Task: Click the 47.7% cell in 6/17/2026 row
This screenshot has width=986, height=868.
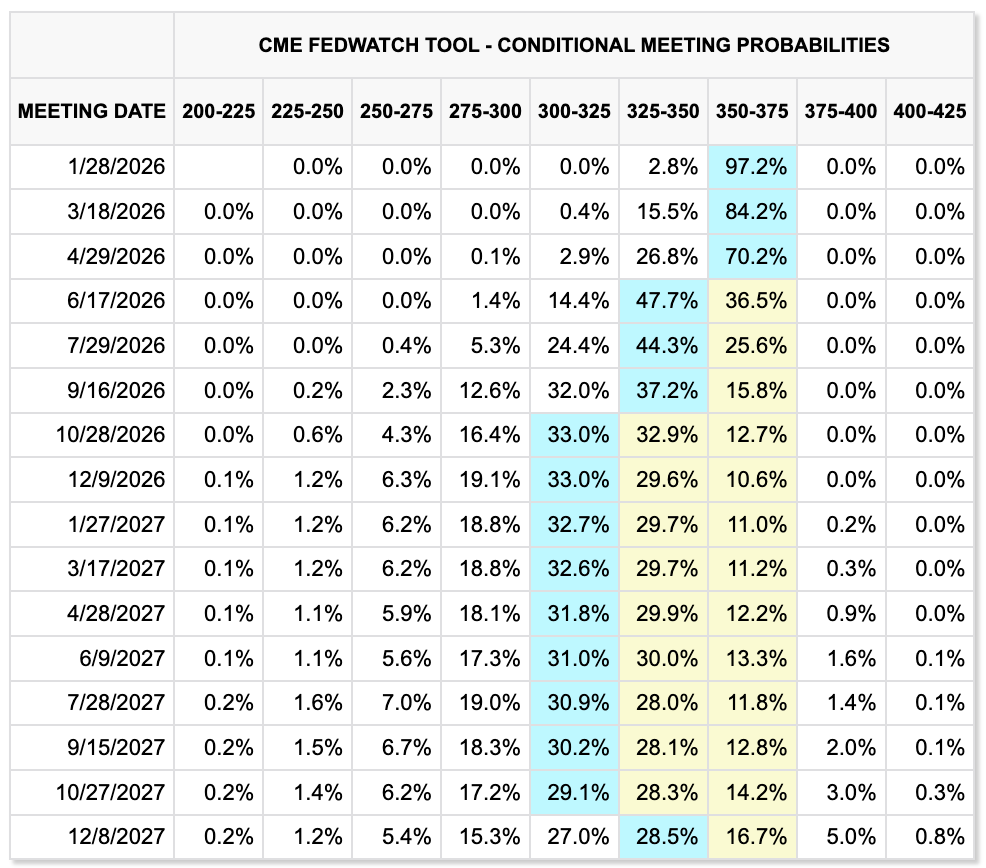Action: click(662, 301)
